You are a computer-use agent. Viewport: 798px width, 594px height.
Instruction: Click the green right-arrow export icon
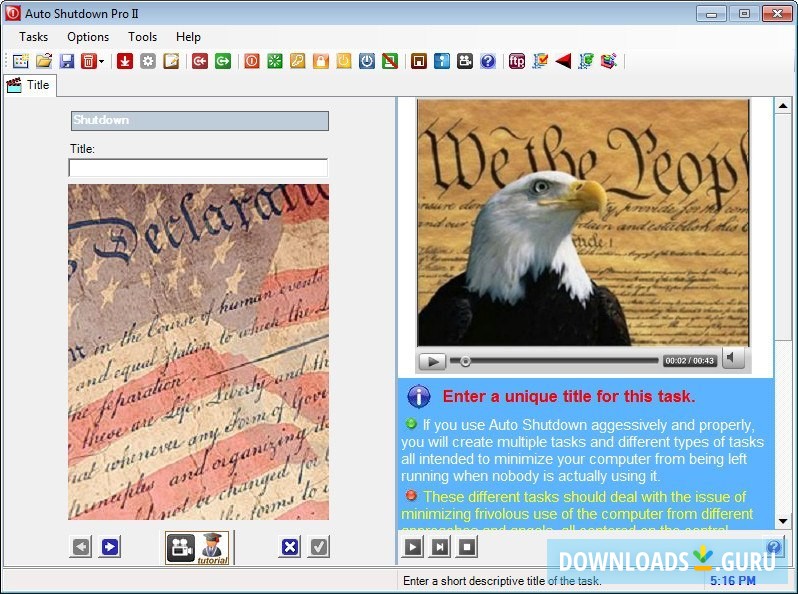[x=223, y=62]
